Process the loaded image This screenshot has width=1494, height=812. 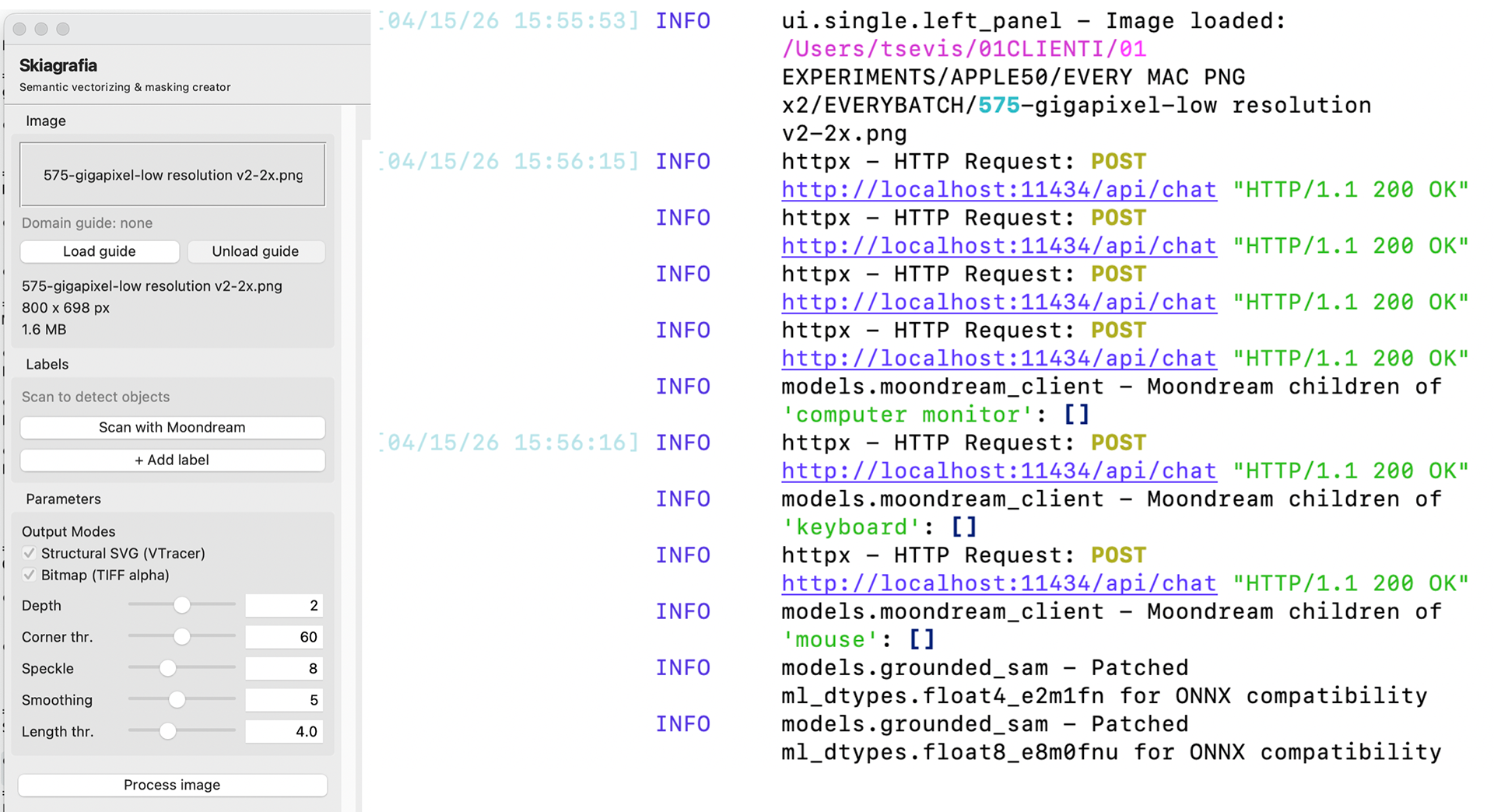click(172, 785)
